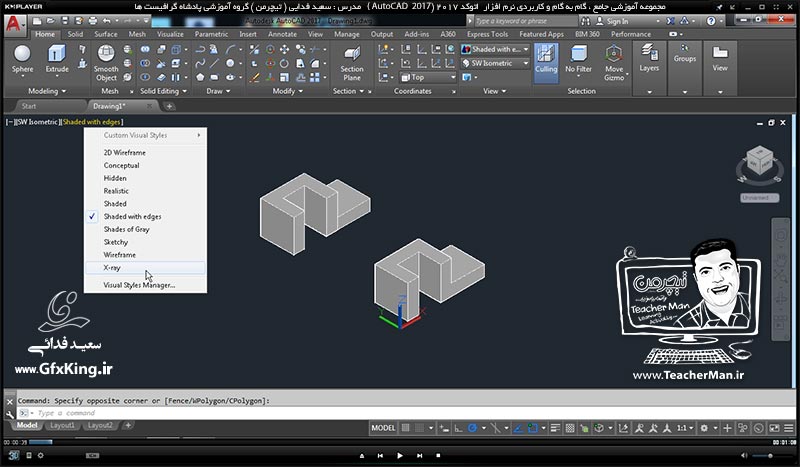
Task: Click the search binoculars icon
Action: point(585,21)
